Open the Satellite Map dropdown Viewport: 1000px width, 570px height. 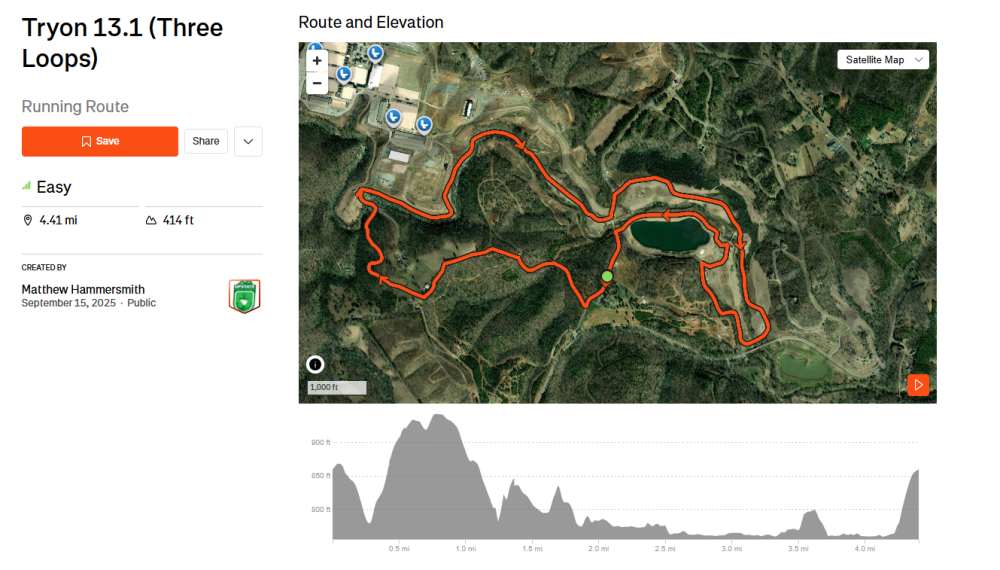pos(883,60)
